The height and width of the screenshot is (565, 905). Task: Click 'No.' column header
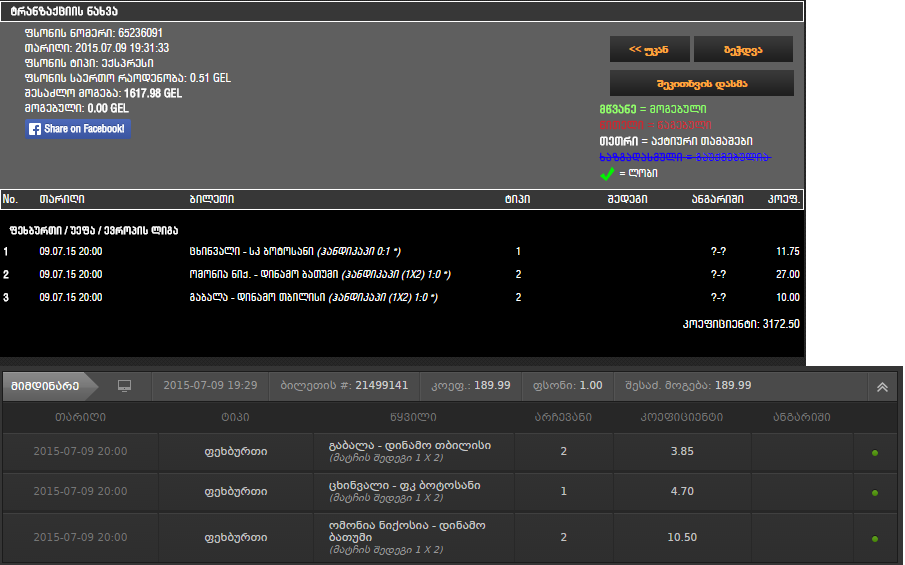[x=10, y=199]
